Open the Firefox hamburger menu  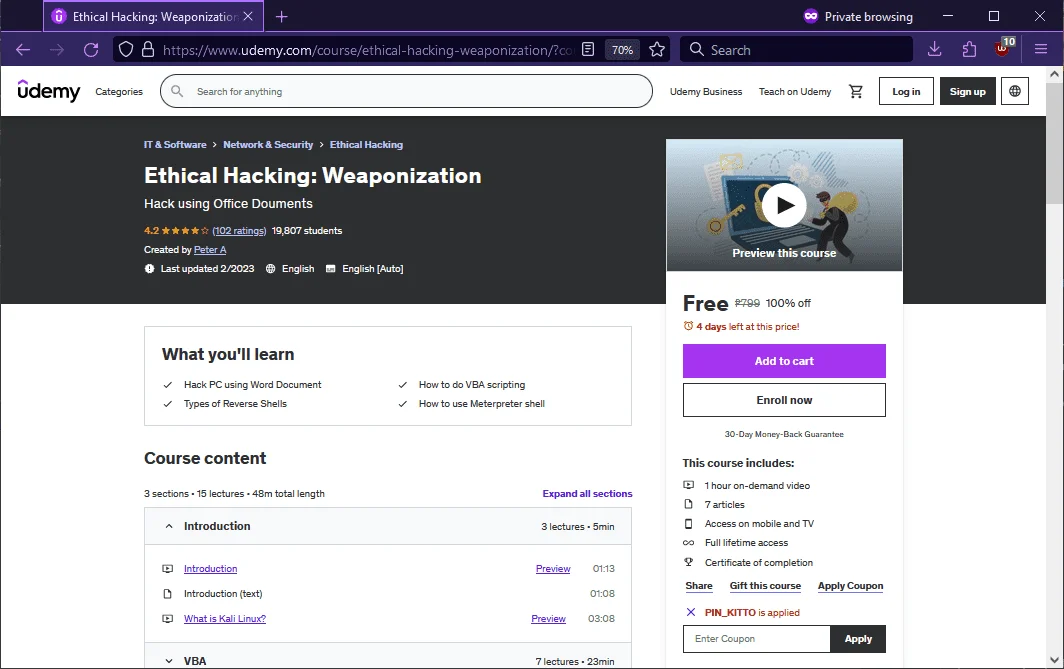1041,50
